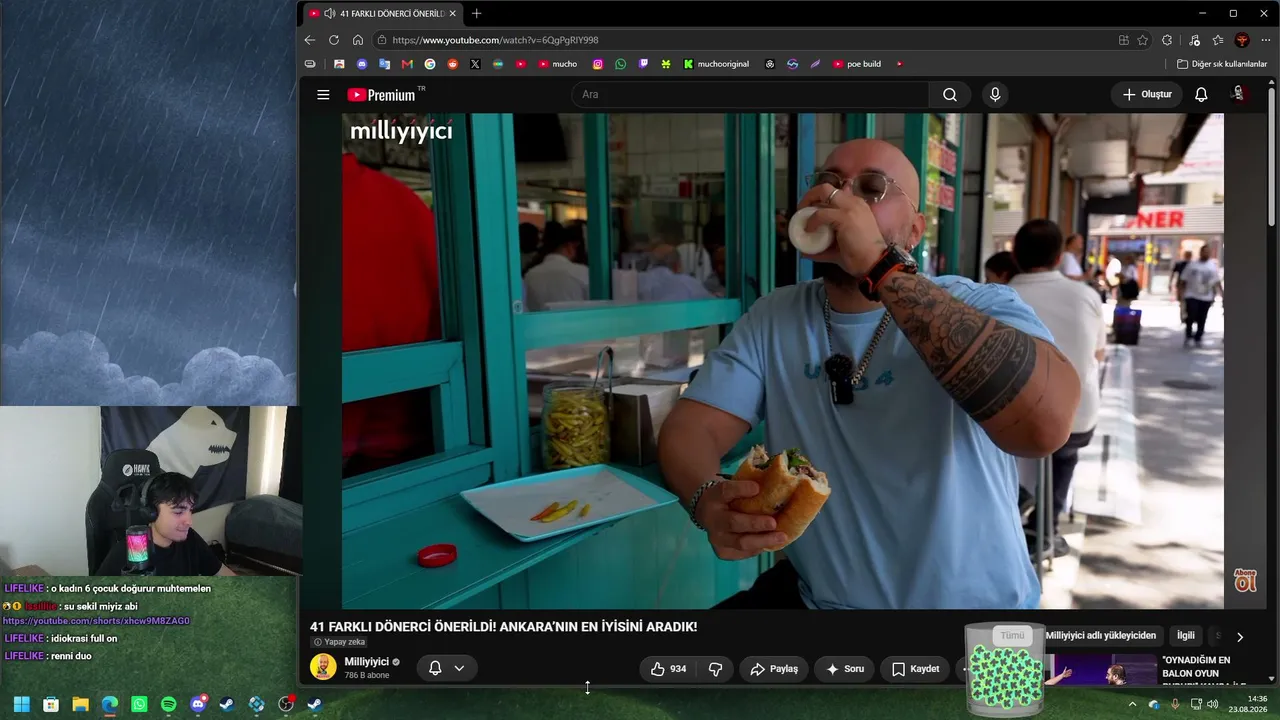Open Spotify from the taskbar
Image resolution: width=1280 pixels, height=720 pixels.
pos(168,704)
